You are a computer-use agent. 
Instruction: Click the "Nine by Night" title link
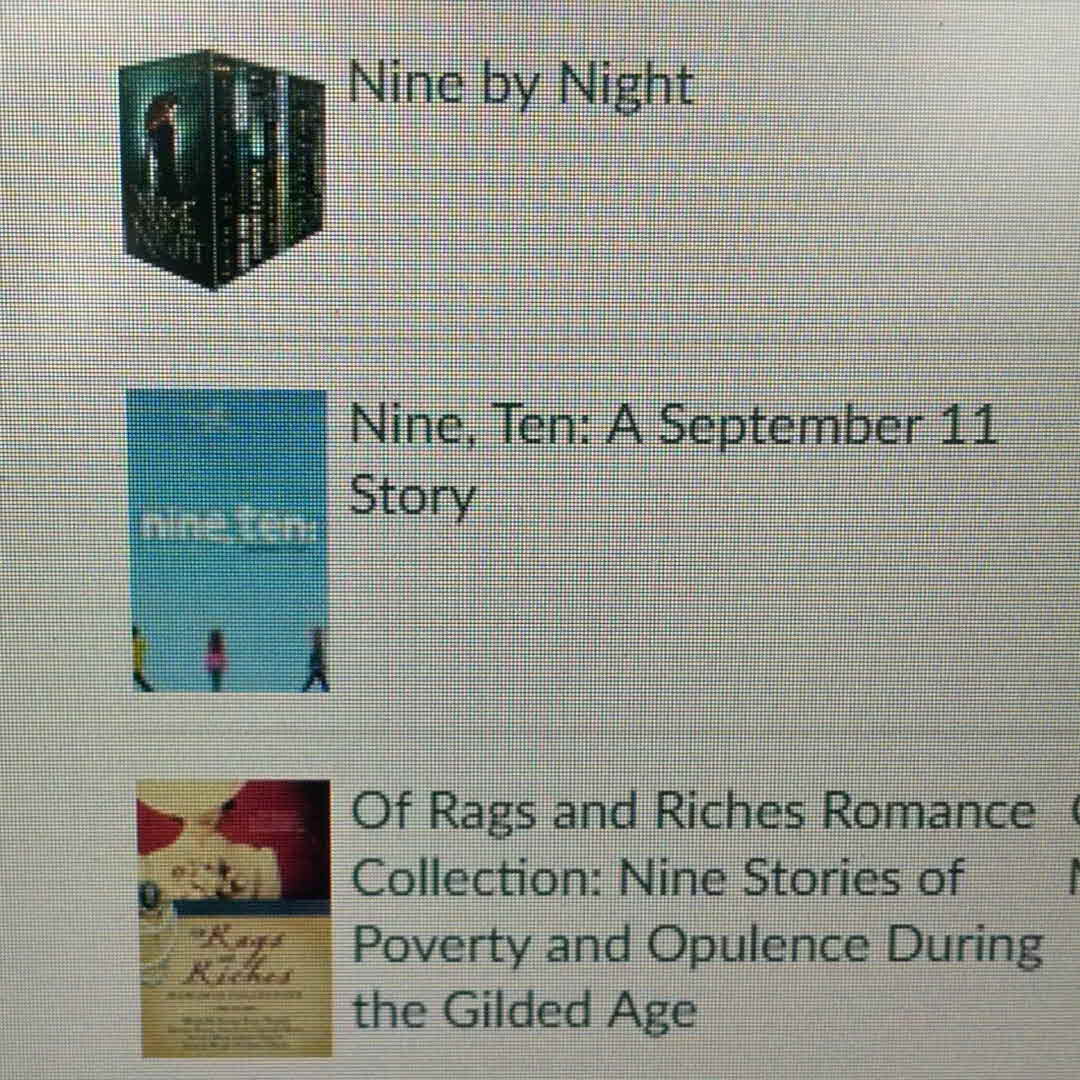[x=520, y=86]
